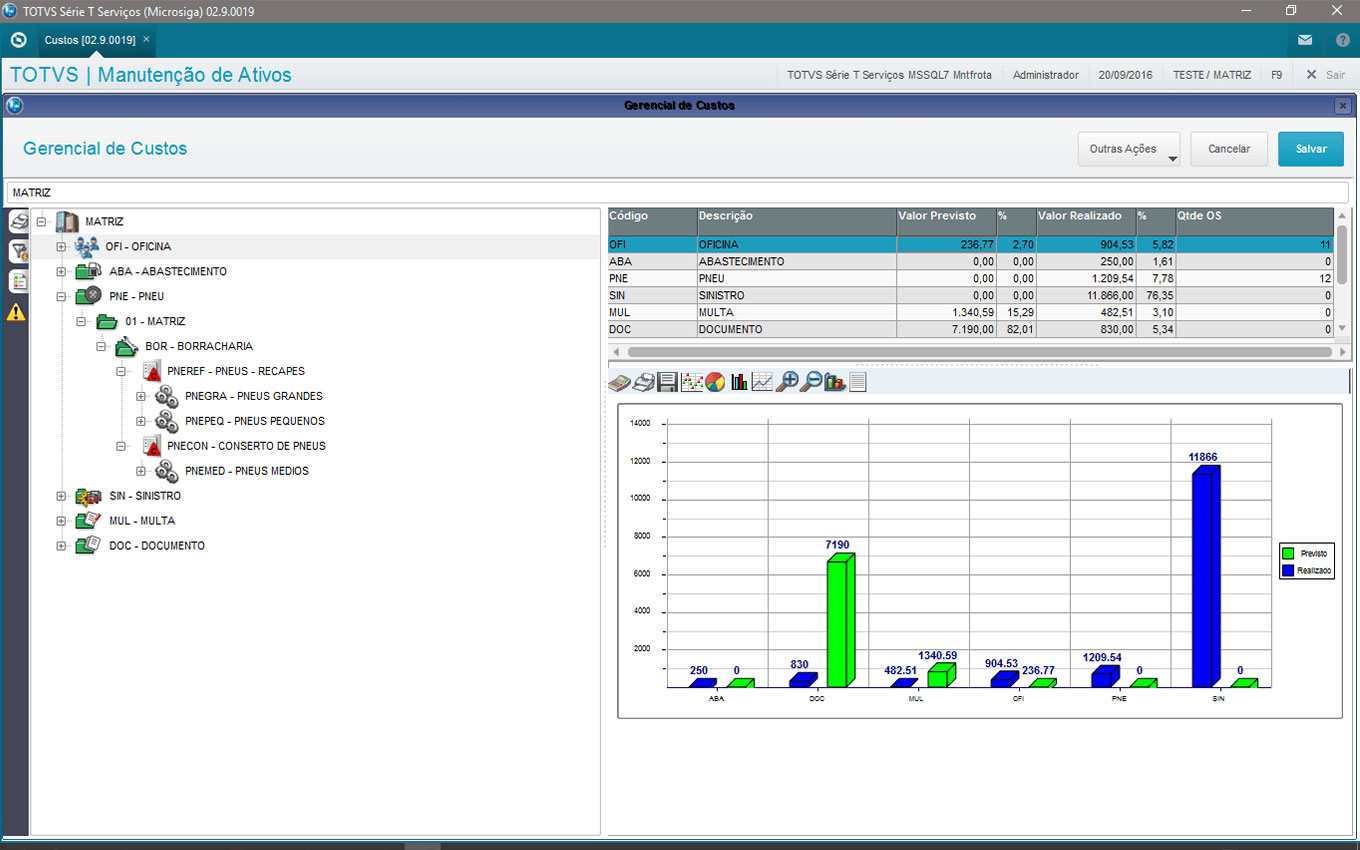Click the green Previsto legend swatch
The width and height of the screenshot is (1360, 850).
point(1288,553)
